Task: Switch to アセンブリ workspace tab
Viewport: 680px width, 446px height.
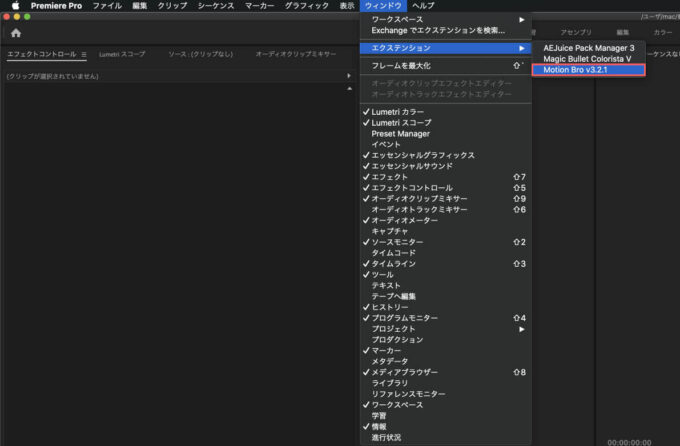Action: coord(575,33)
